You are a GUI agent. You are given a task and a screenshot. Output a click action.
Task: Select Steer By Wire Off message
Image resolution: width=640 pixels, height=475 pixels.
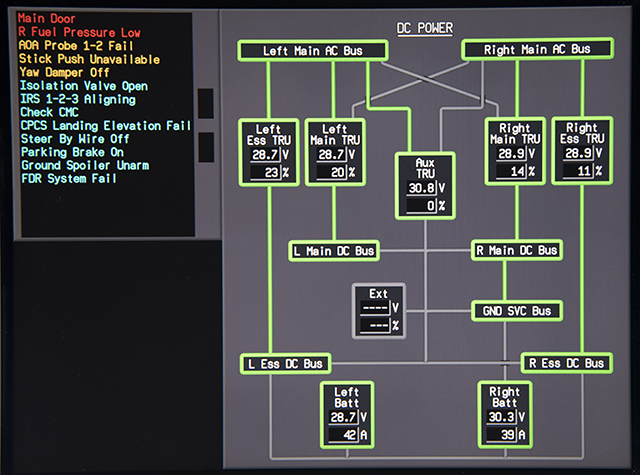coord(75,139)
